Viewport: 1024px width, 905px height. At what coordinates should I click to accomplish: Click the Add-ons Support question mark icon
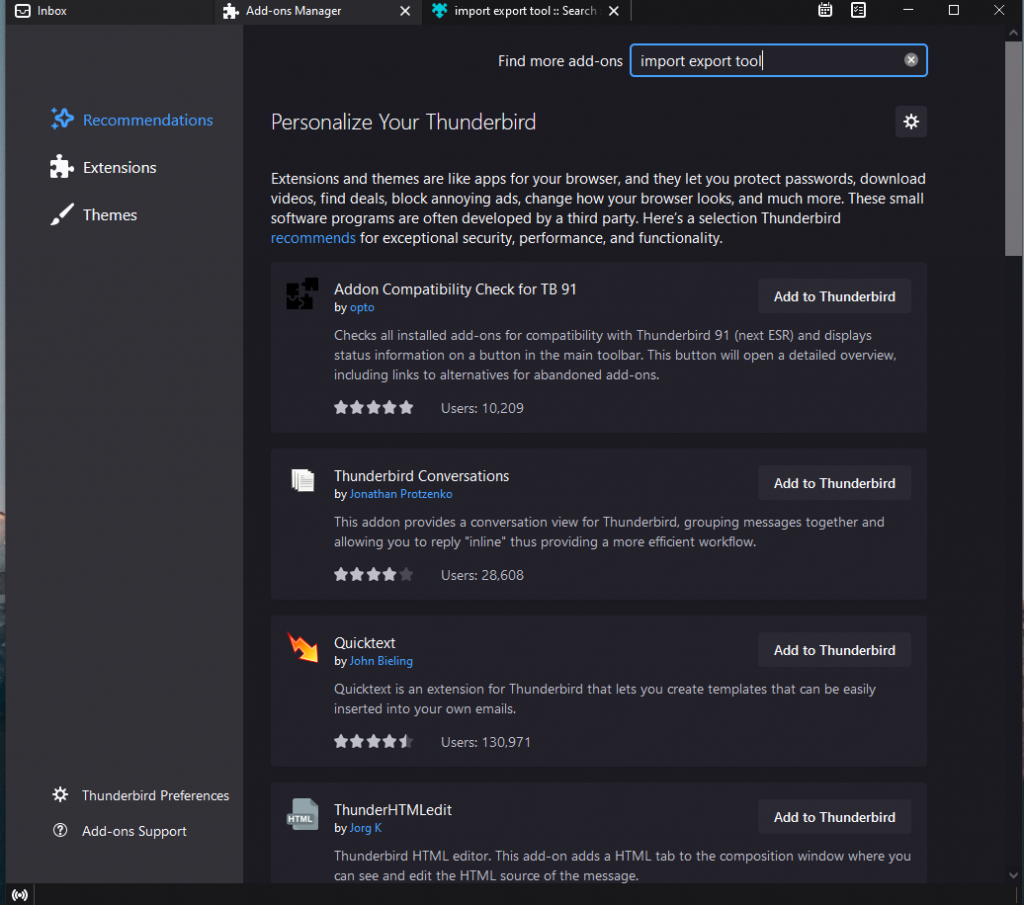pyautogui.click(x=60, y=831)
